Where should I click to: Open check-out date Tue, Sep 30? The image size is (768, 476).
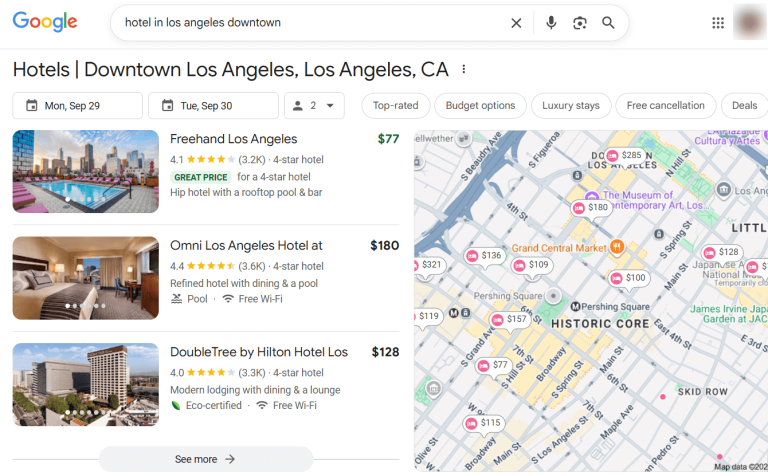[213, 106]
